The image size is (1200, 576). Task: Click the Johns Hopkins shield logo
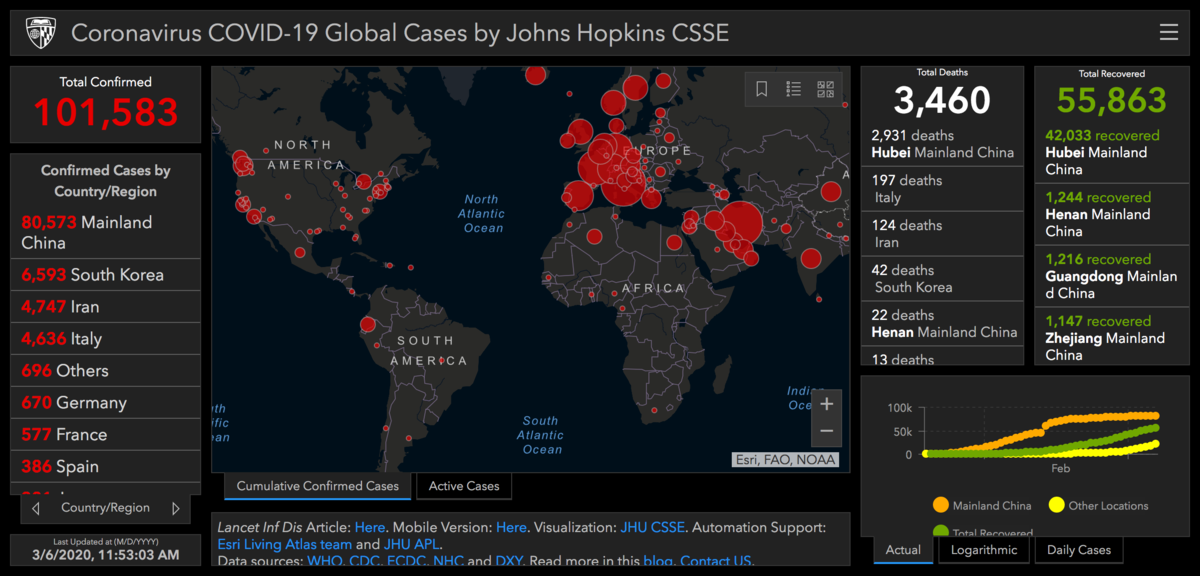tap(40, 33)
